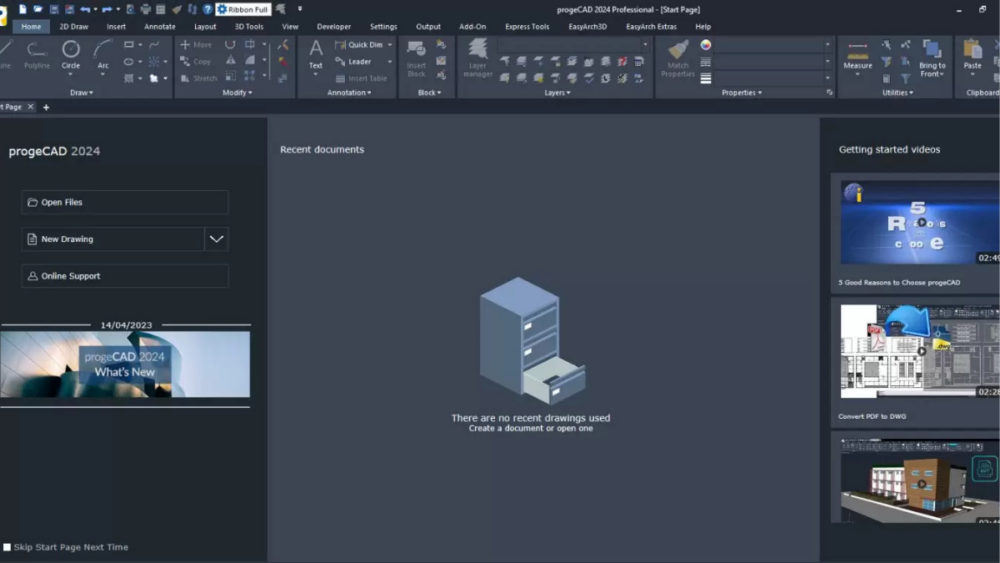Click the Open folder icon in quick access toolbar

(38, 9)
